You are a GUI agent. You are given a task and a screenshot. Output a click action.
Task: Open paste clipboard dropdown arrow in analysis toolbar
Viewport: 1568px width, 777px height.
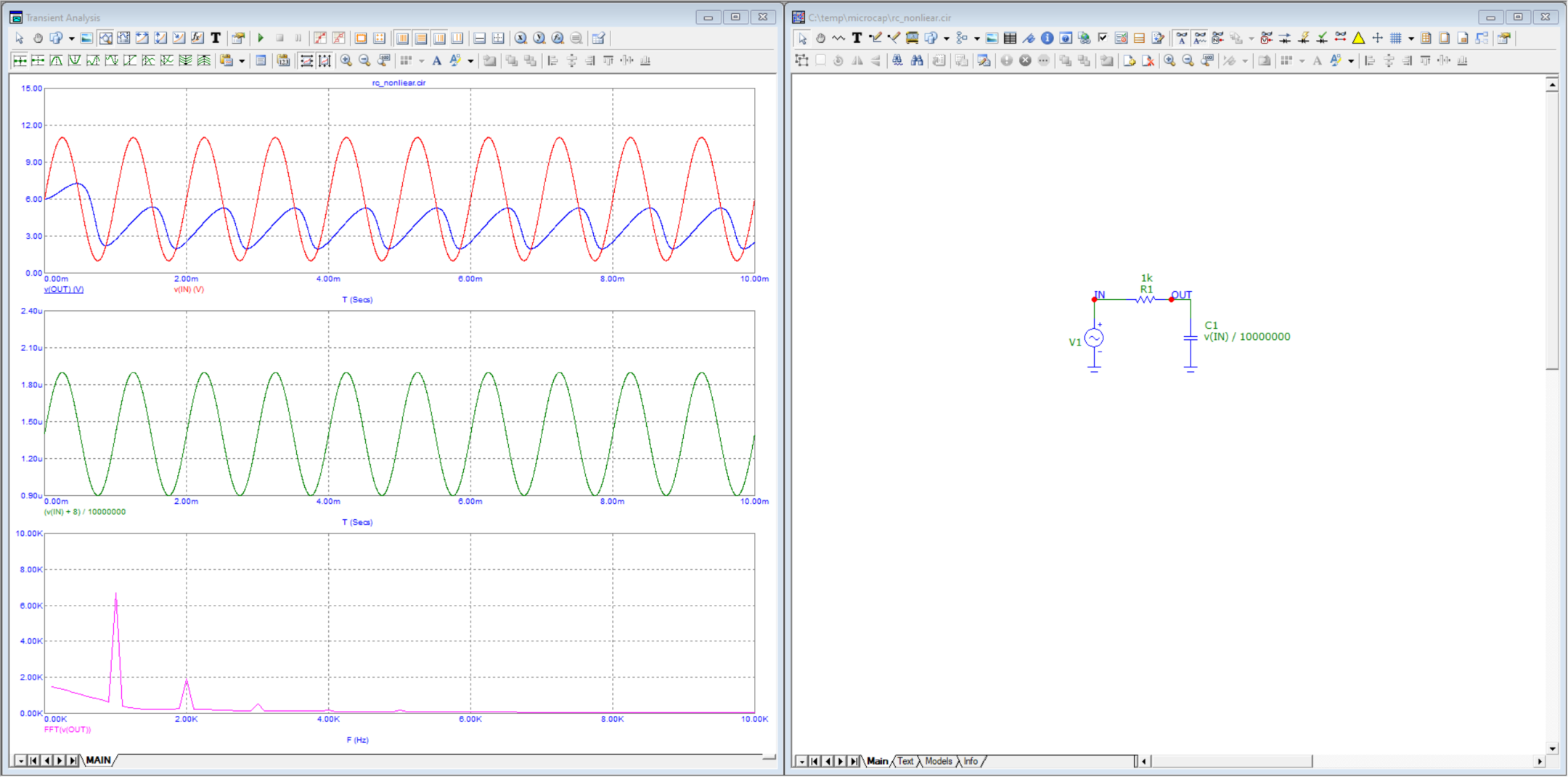point(242,62)
